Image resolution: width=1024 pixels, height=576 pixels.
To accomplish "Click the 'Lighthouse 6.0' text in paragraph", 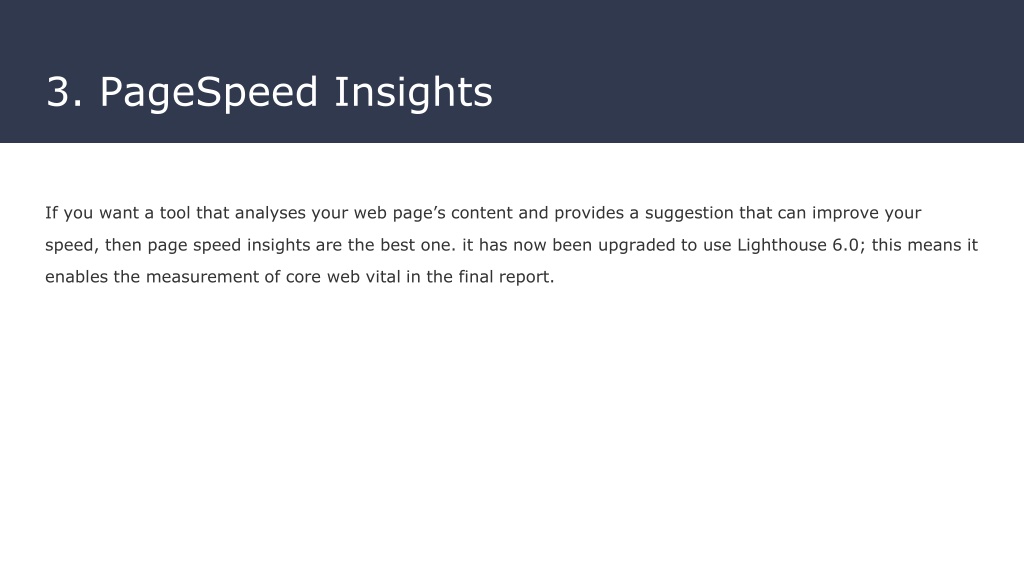I will point(797,245).
